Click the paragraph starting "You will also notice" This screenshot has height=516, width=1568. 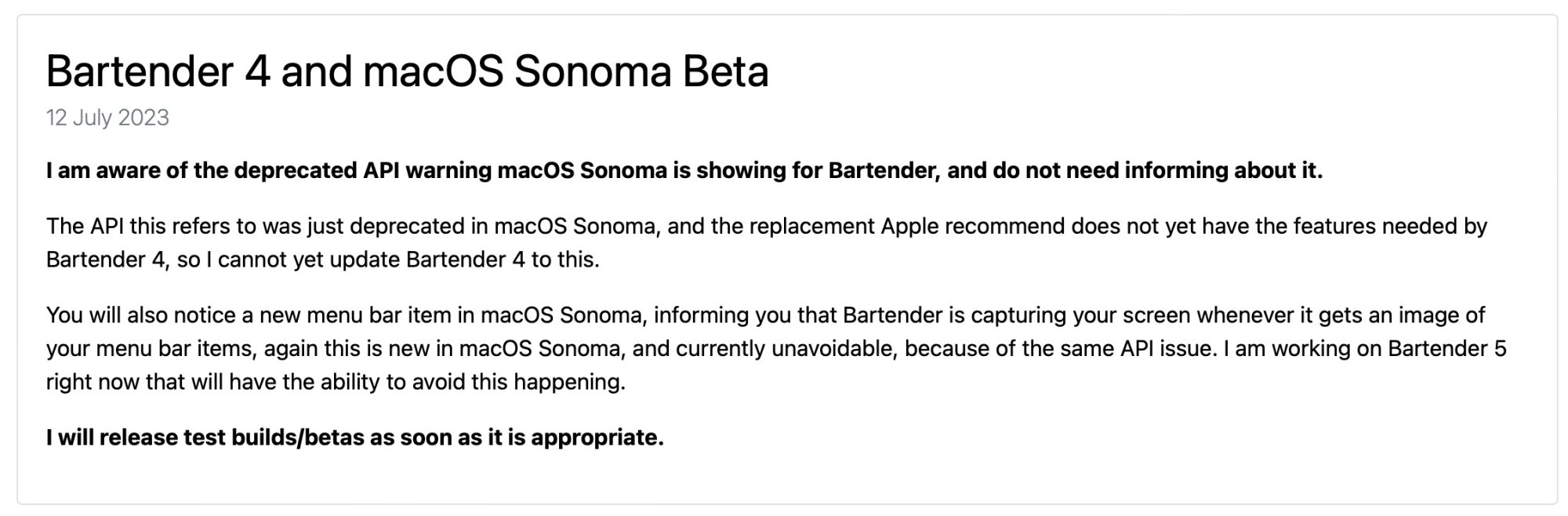pyautogui.click(x=776, y=348)
